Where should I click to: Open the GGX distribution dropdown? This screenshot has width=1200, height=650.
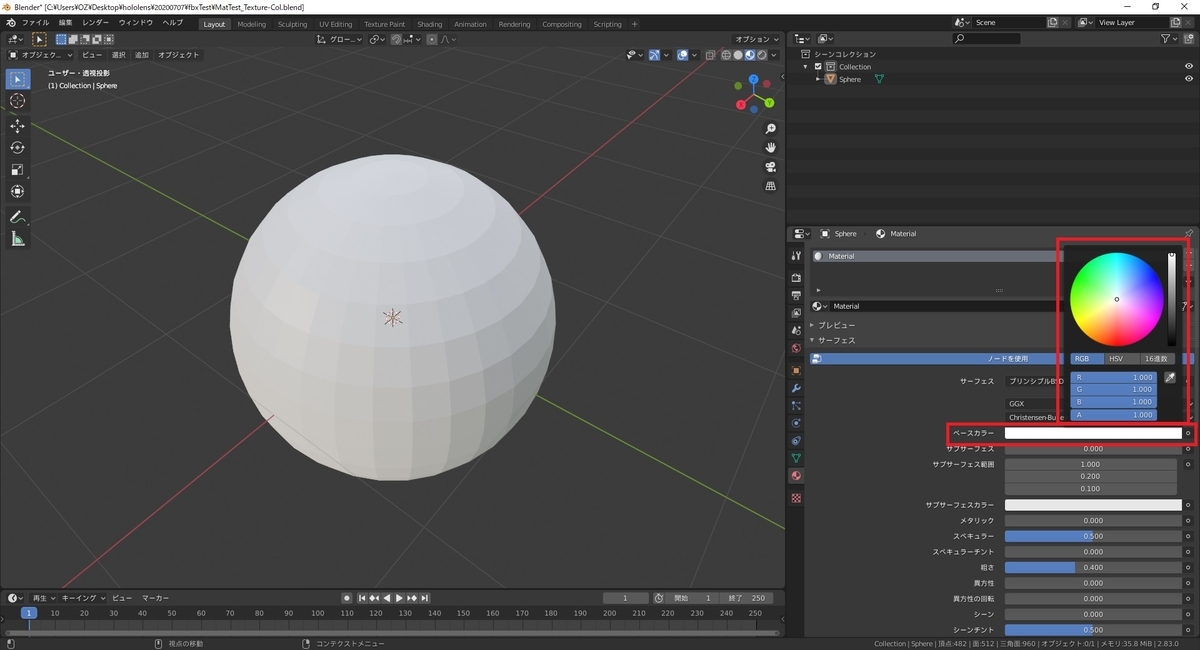(x=1036, y=404)
